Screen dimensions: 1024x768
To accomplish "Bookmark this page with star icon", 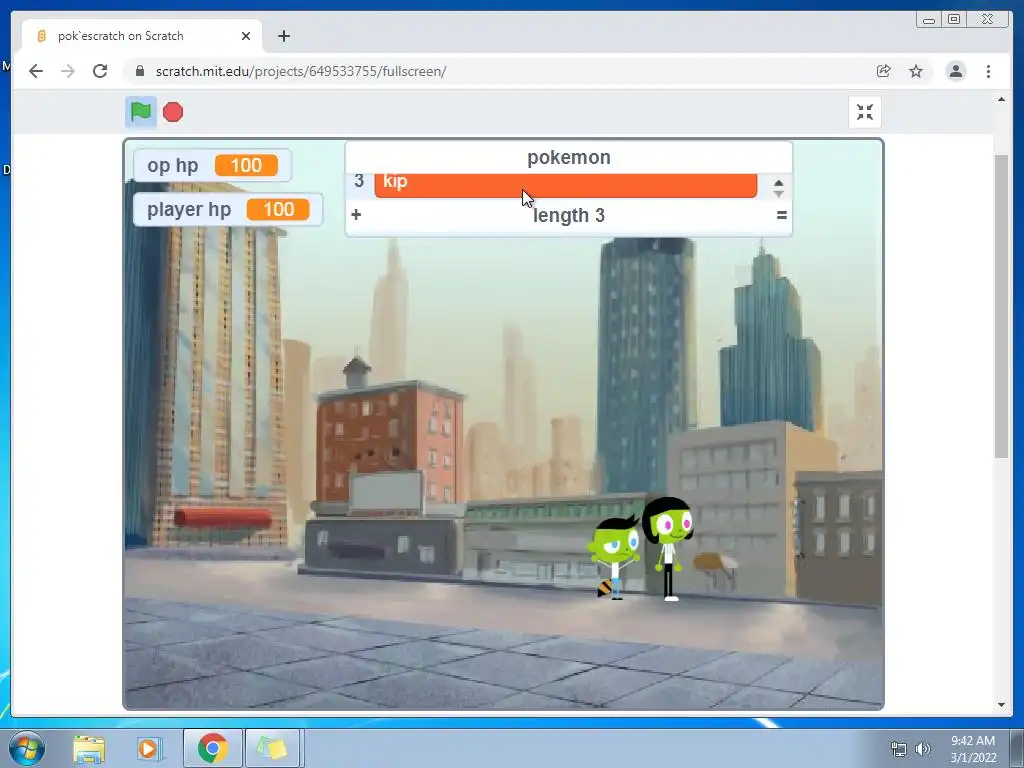I will click(x=916, y=71).
